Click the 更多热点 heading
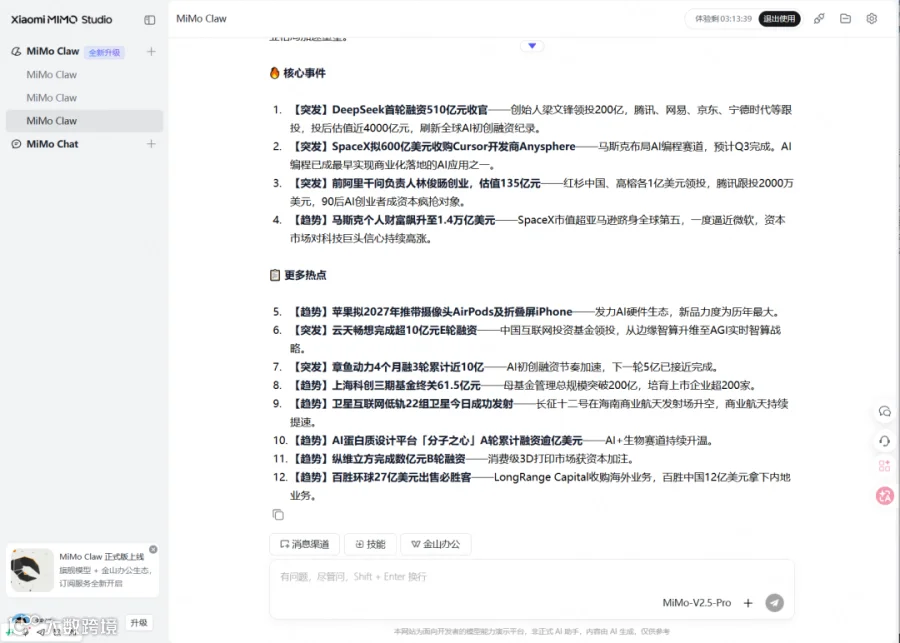900x643 pixels. (305, 275)
